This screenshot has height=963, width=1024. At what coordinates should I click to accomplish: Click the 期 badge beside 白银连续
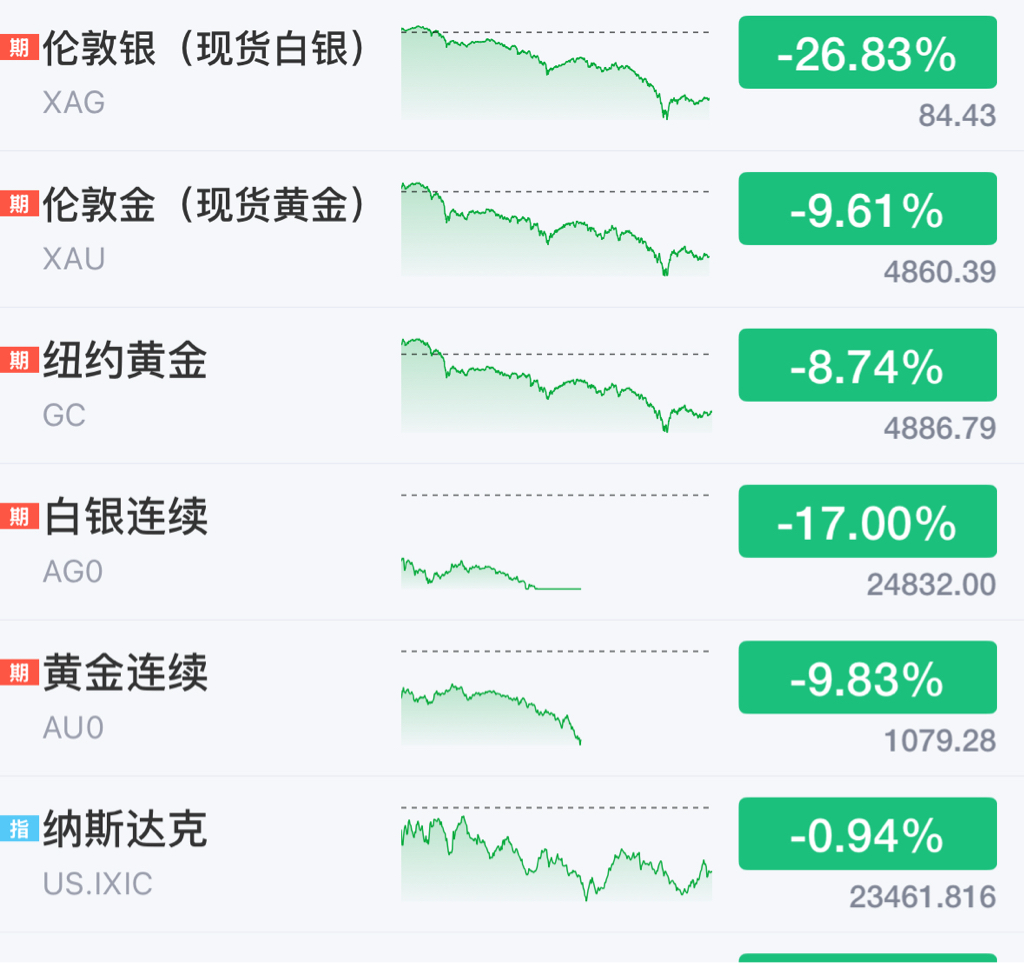click(19, 516)
